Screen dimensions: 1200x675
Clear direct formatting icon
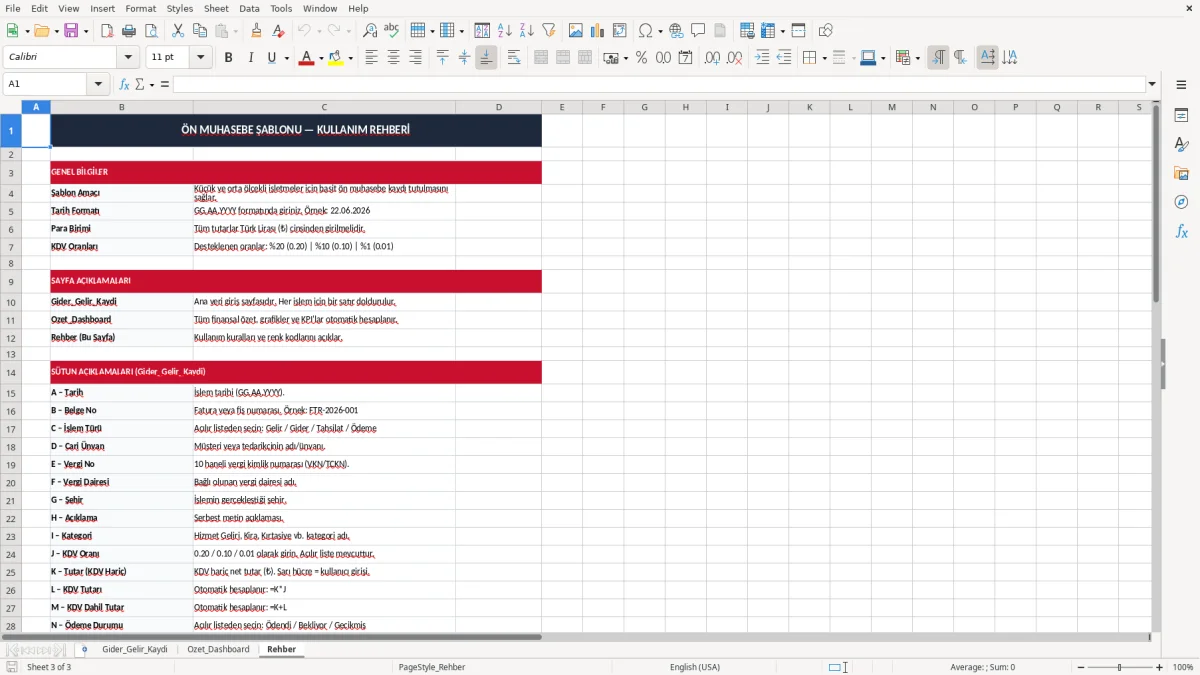279,31
